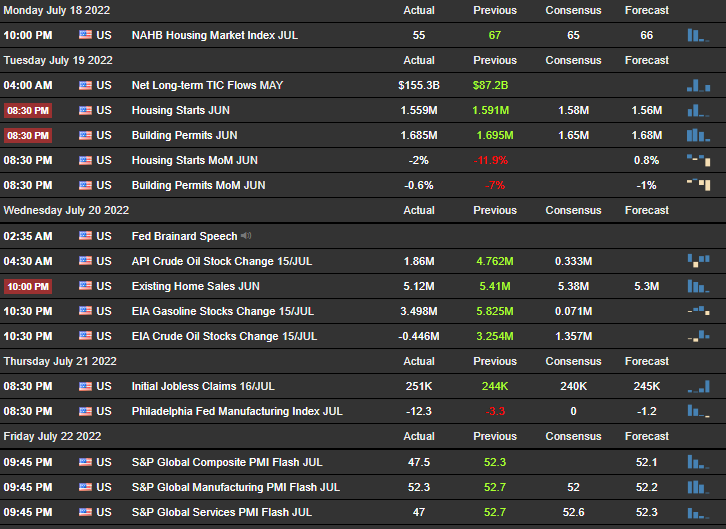Open chart icon for S&P Global Manufacturing PMI
Image resolution: width=726 pixels, height=529 pixels.
(x=698, y=487)
